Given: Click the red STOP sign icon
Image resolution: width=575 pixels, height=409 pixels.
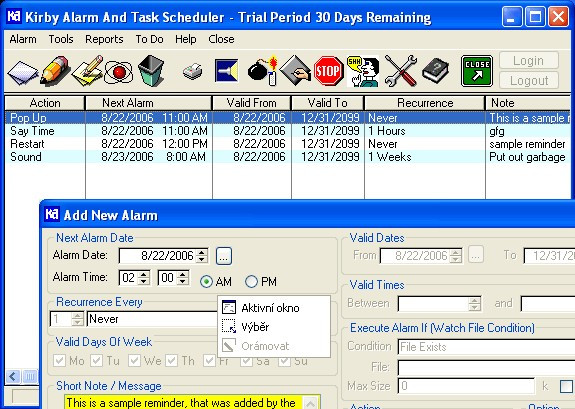Looking at the screenshot, I should pos(329,71).
